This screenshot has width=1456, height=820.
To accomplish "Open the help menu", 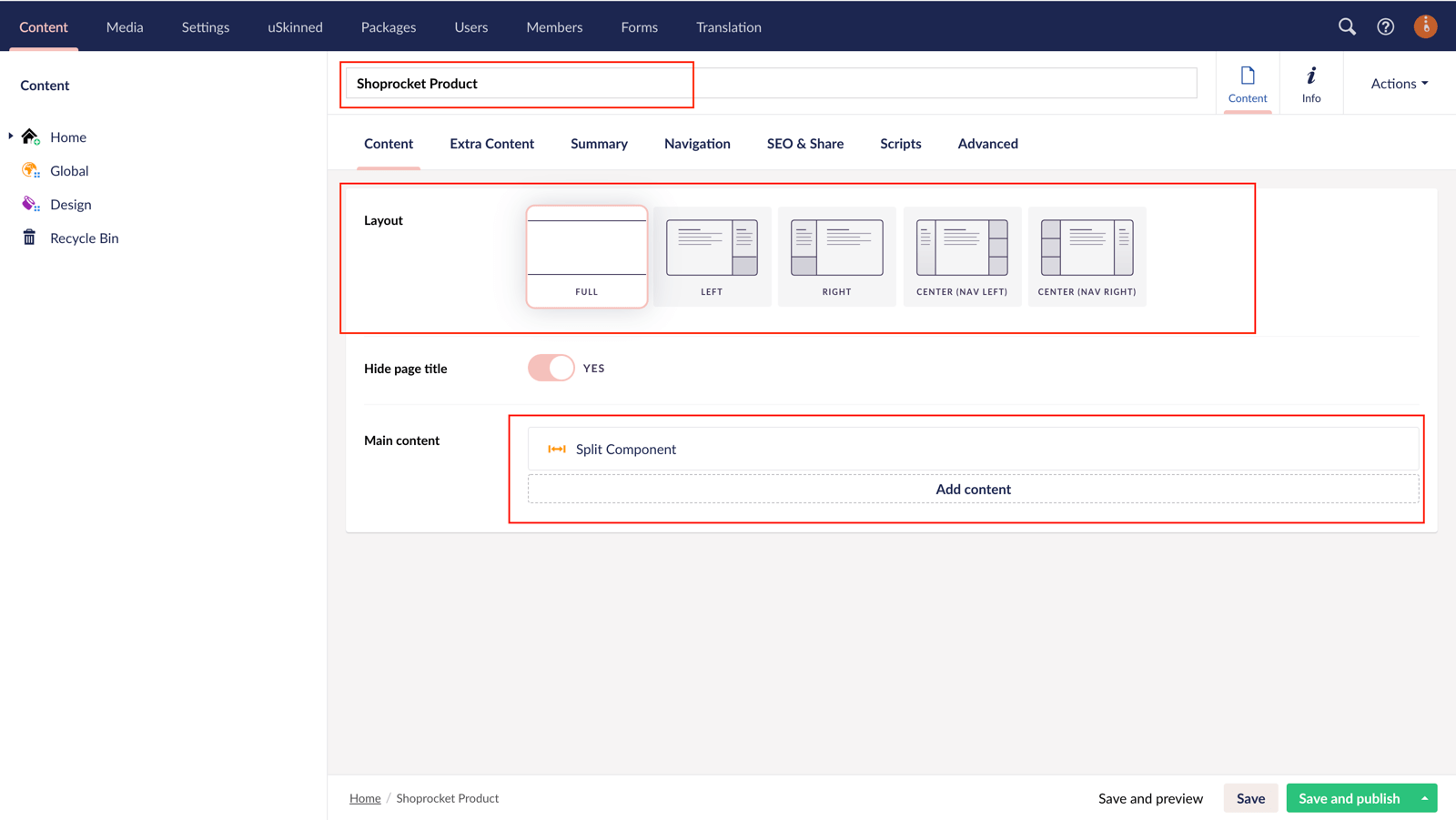I will (x=1385, y=26).
